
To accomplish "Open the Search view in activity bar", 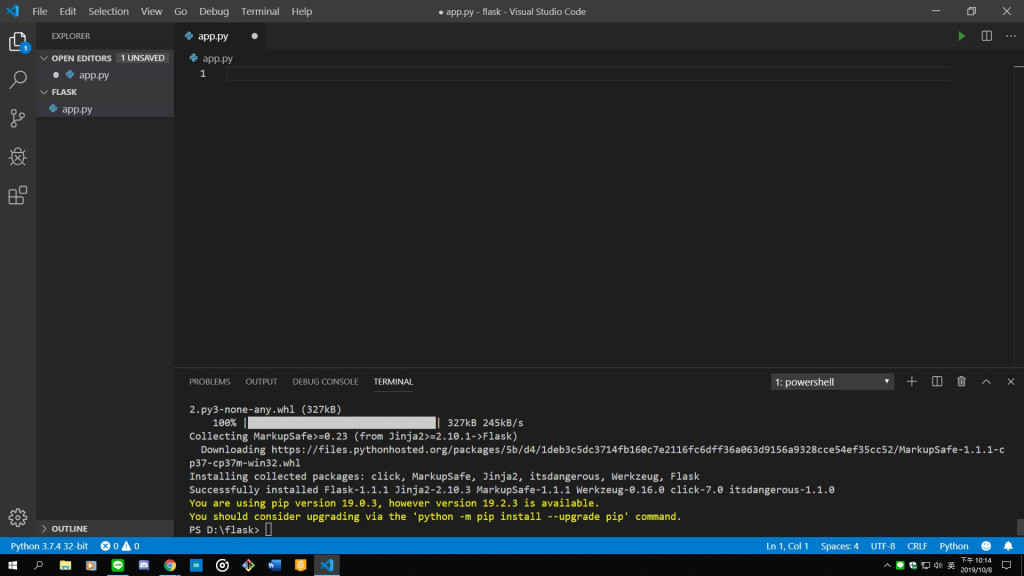I will (x=18, y=80).
